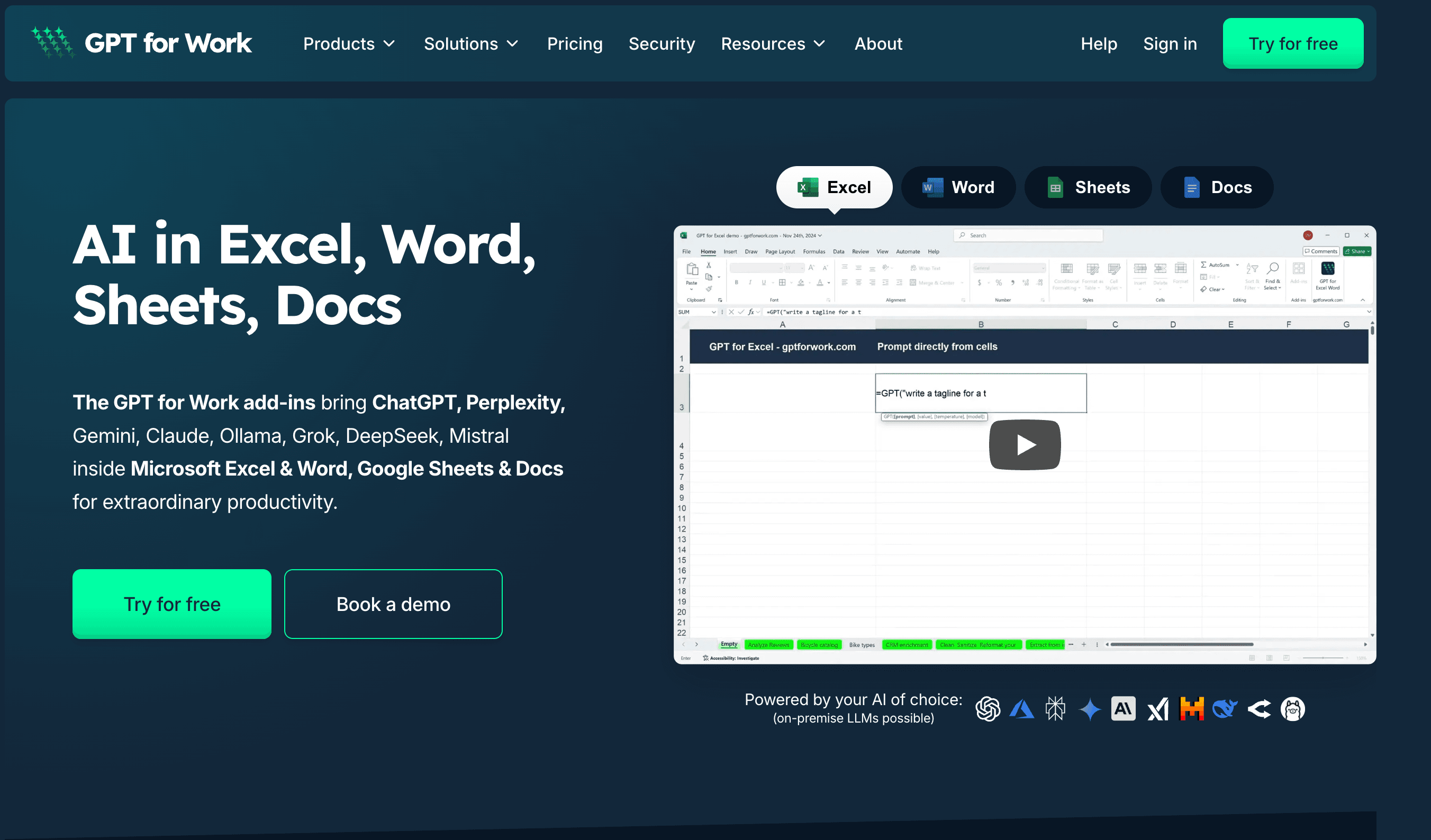Select the Formulas ribbon tab
Screen dimensions: 1431x840
[x=814, y=251]
